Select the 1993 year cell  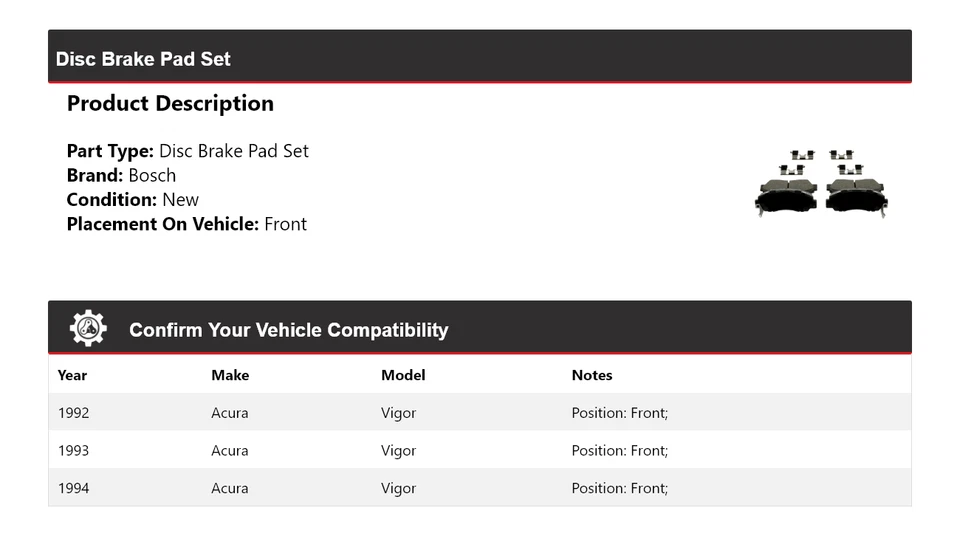tap(73, 450)
